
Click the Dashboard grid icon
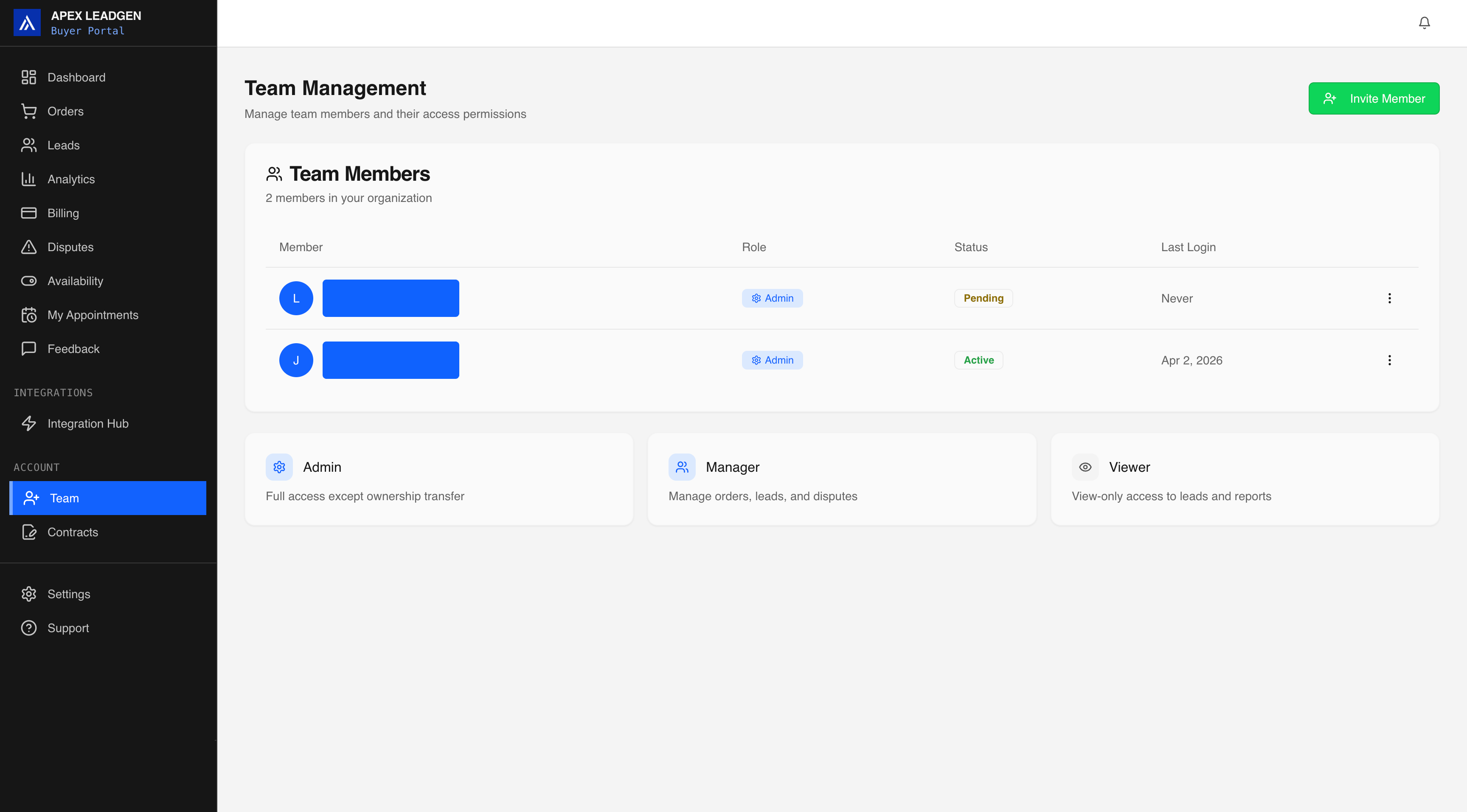pos(28,77)
